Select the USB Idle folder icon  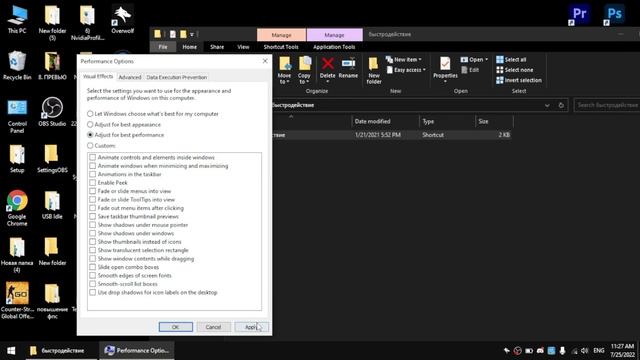tap(52, 205)
